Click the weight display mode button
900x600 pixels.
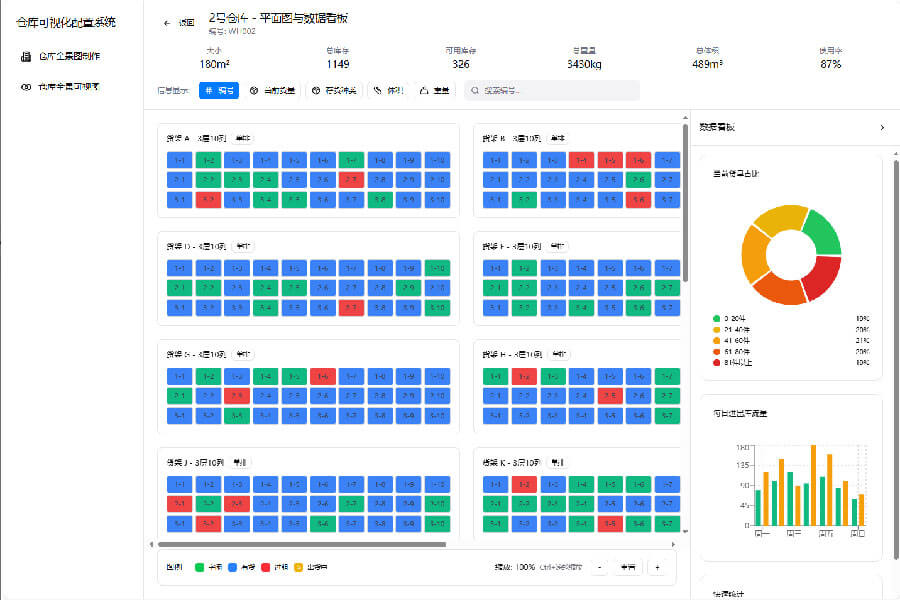[434, 91]
